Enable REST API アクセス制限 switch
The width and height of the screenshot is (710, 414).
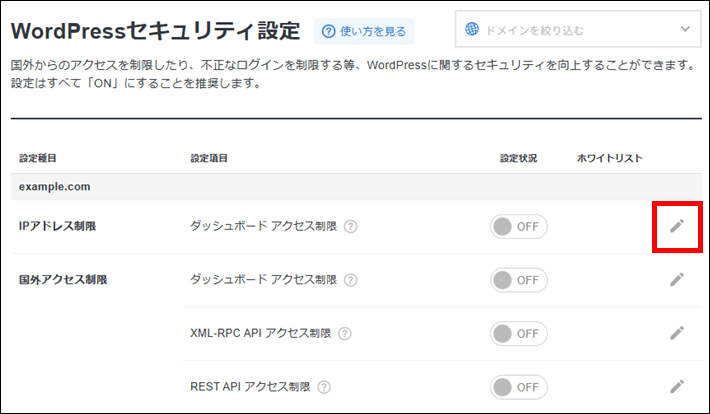click(x=518, y=387)
